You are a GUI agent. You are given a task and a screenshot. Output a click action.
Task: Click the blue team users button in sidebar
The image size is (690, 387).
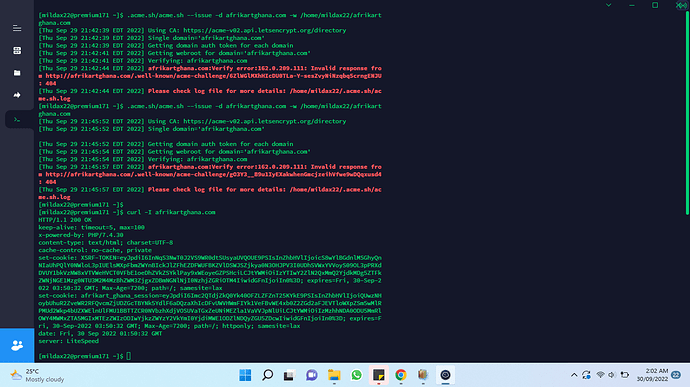click(17, 345)
